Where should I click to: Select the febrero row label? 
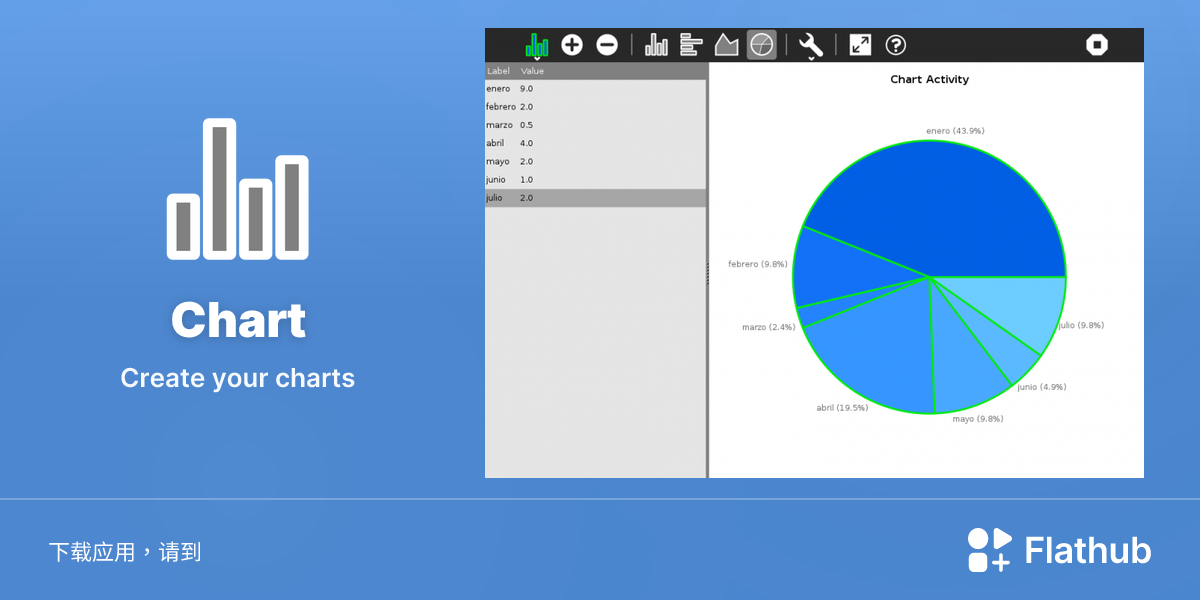point(501,107)
